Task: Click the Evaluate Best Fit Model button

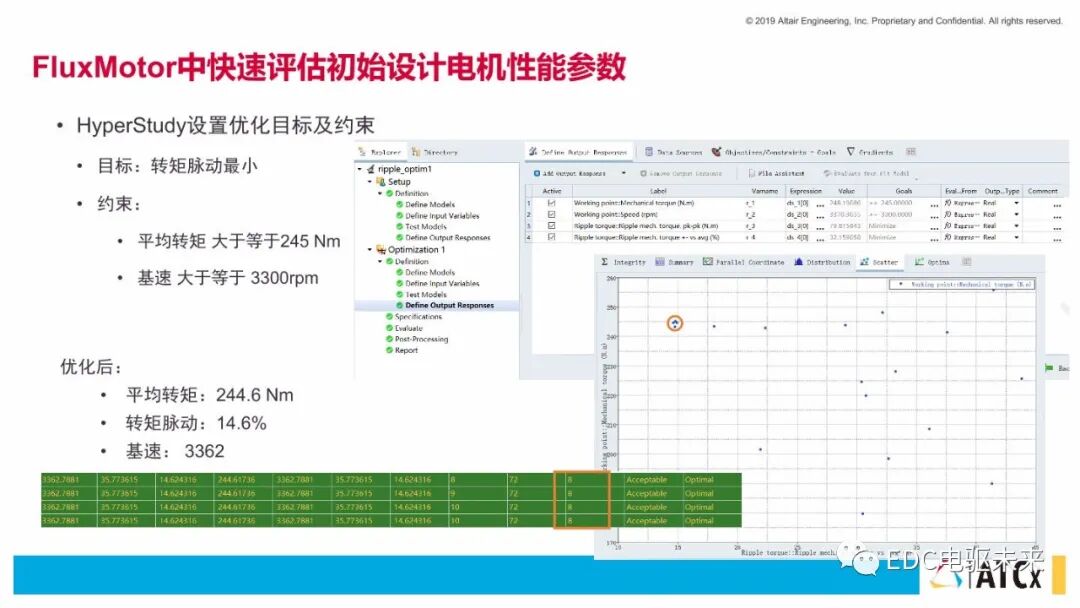Action: point(866,174)
